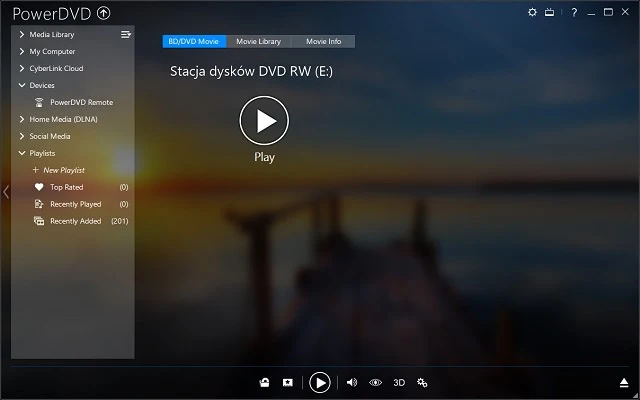Collapse the Devices node

[x=22, y=85]
